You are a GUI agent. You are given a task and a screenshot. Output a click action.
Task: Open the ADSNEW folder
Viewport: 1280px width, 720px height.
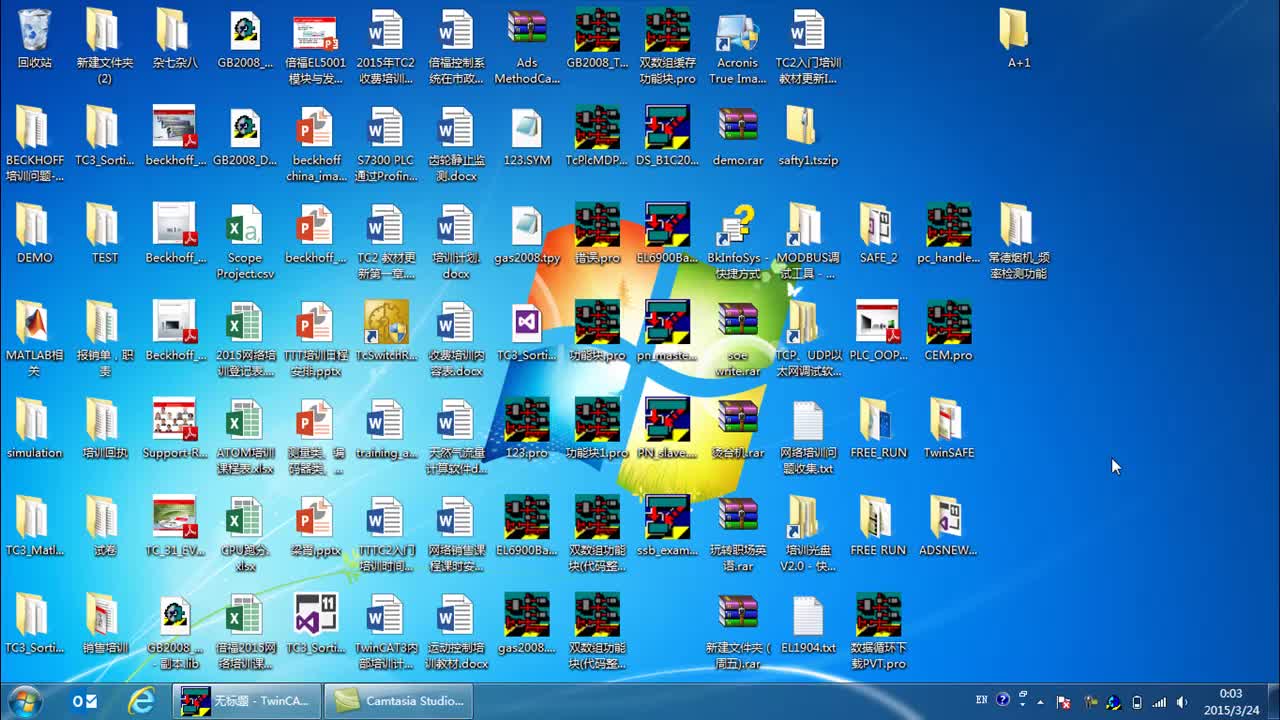pyautogui.click(x=948, y=527)
